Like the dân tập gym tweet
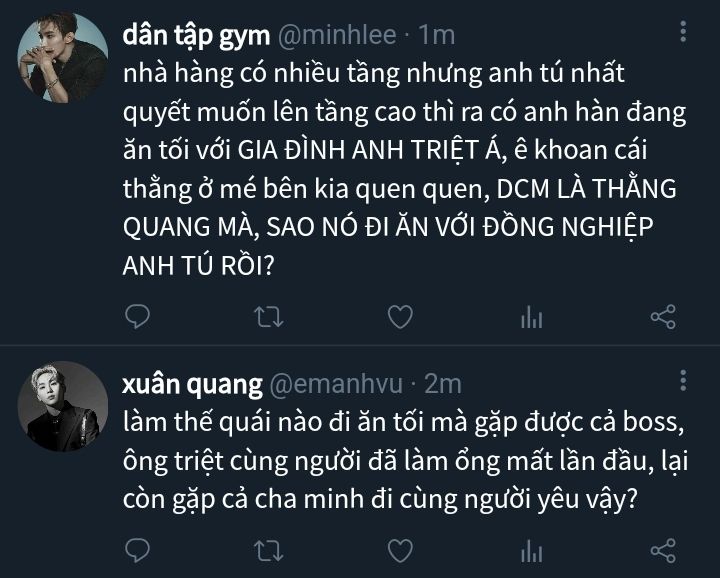720x578 pixels. tap(400, 317)
